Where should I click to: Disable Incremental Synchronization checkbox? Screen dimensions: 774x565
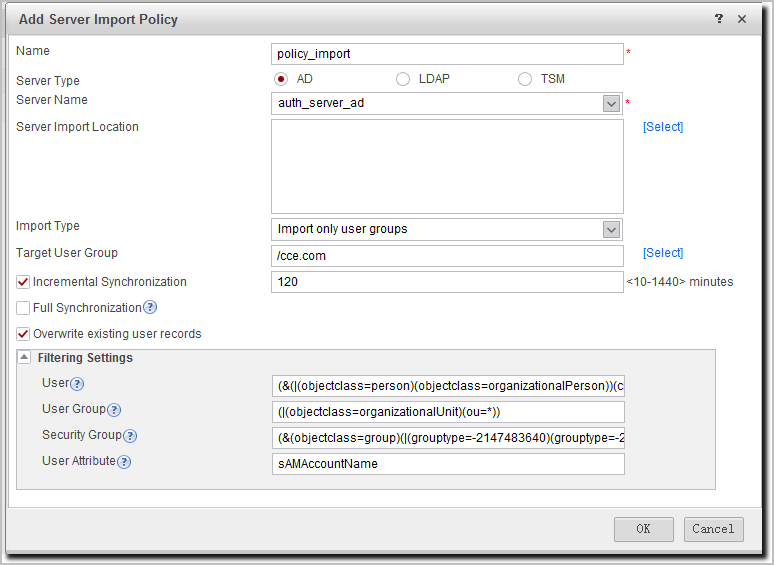[23, 282]
